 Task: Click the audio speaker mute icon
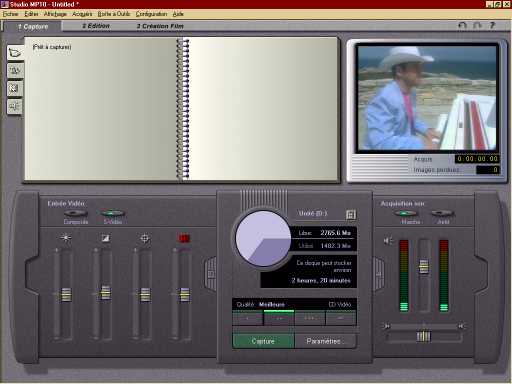coord(387,241)
